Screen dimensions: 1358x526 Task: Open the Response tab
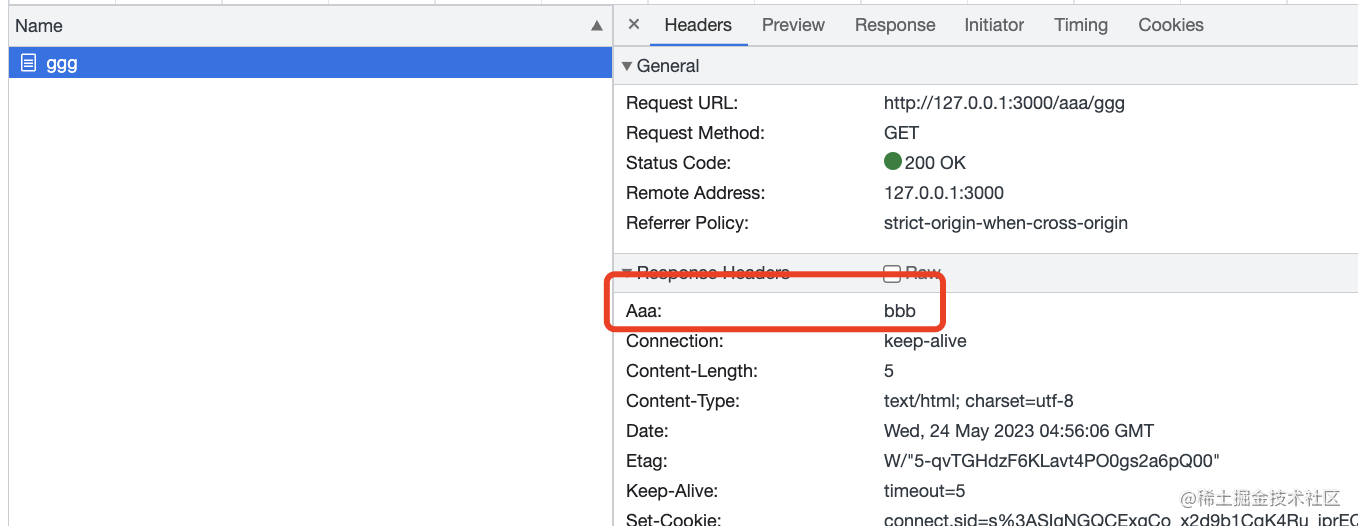pos(894,25)
